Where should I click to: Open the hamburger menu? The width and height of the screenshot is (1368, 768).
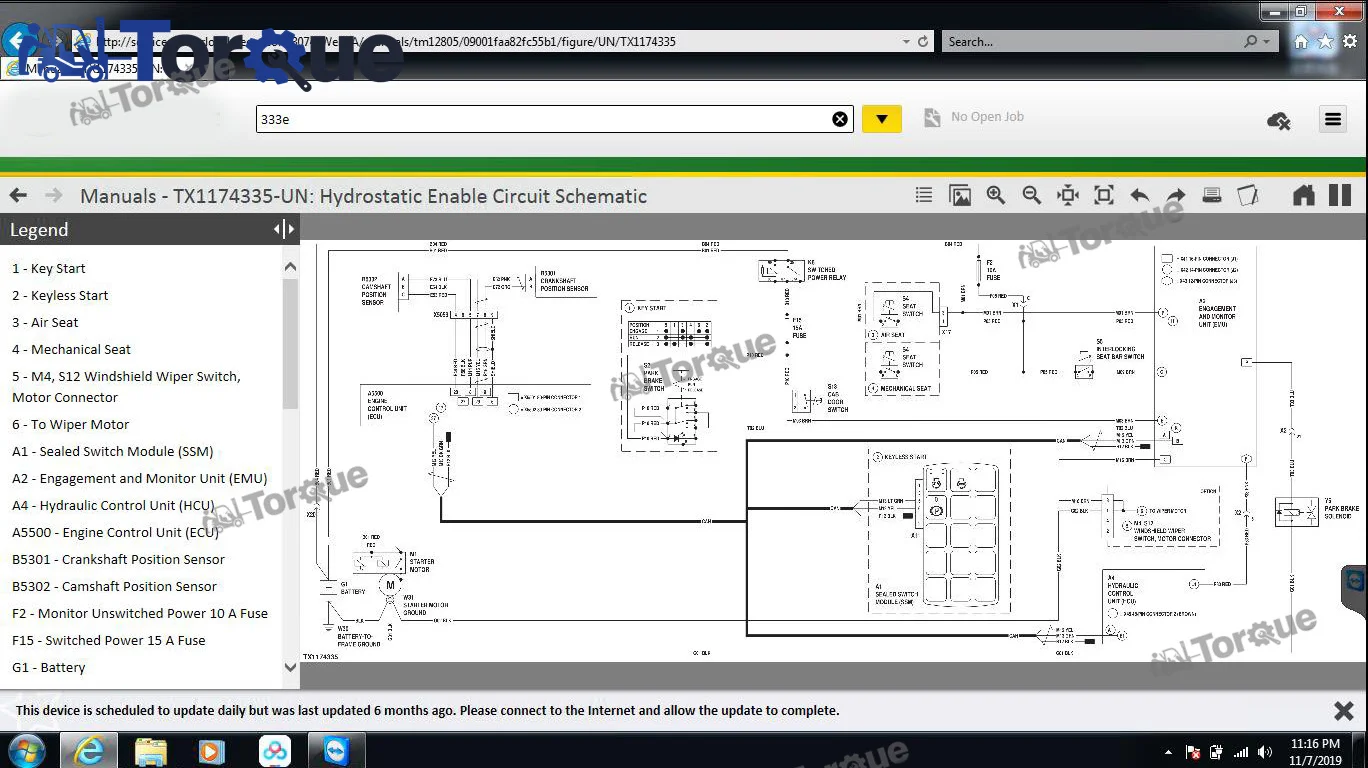coord(1333,119)
